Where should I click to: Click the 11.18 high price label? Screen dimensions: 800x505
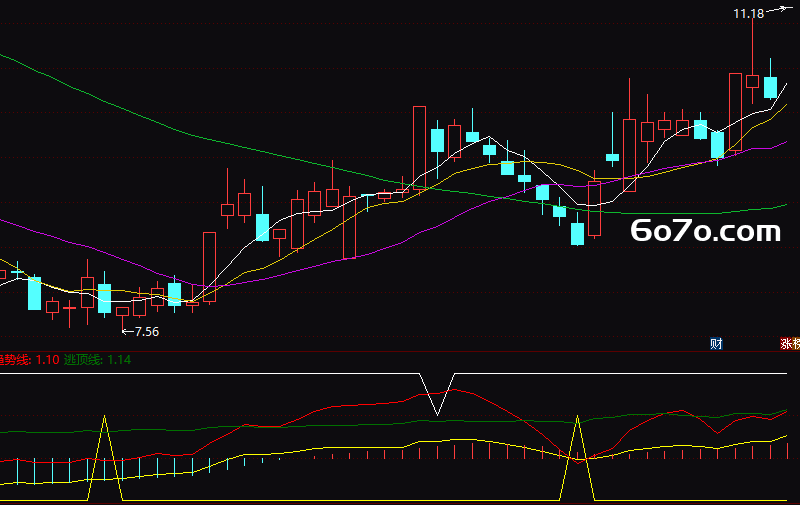pos(748,14)
